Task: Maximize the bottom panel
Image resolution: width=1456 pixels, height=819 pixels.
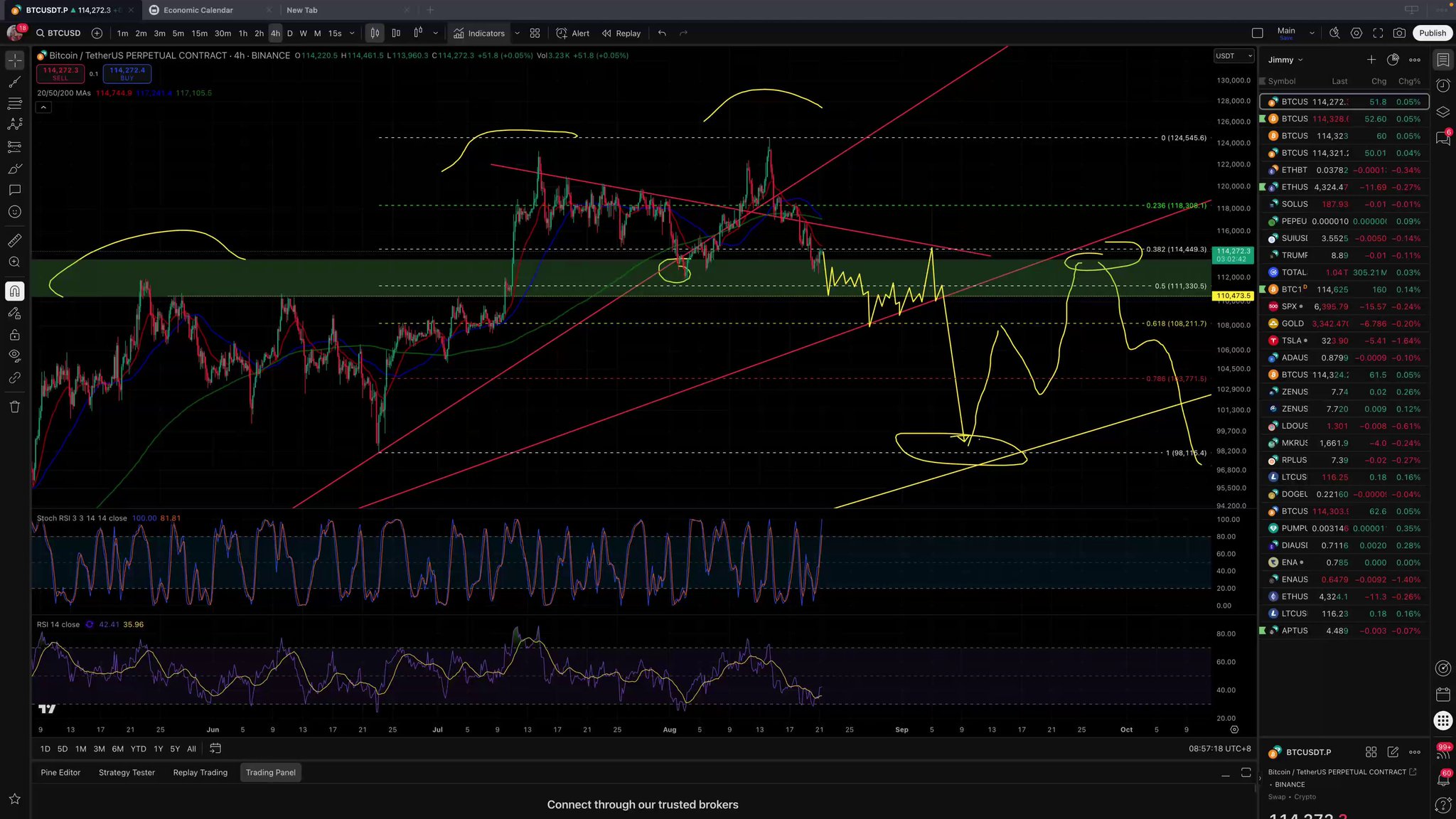Action: [x=1246, y=773]
